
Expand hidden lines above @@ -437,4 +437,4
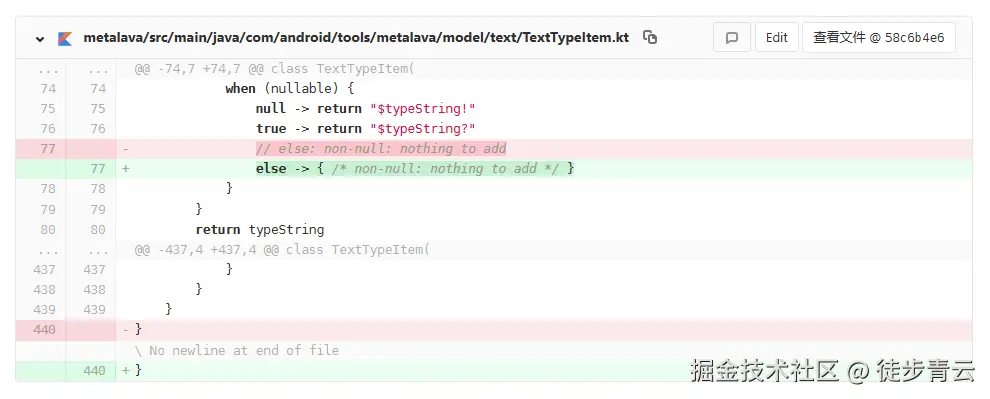[x=48, y=250]
